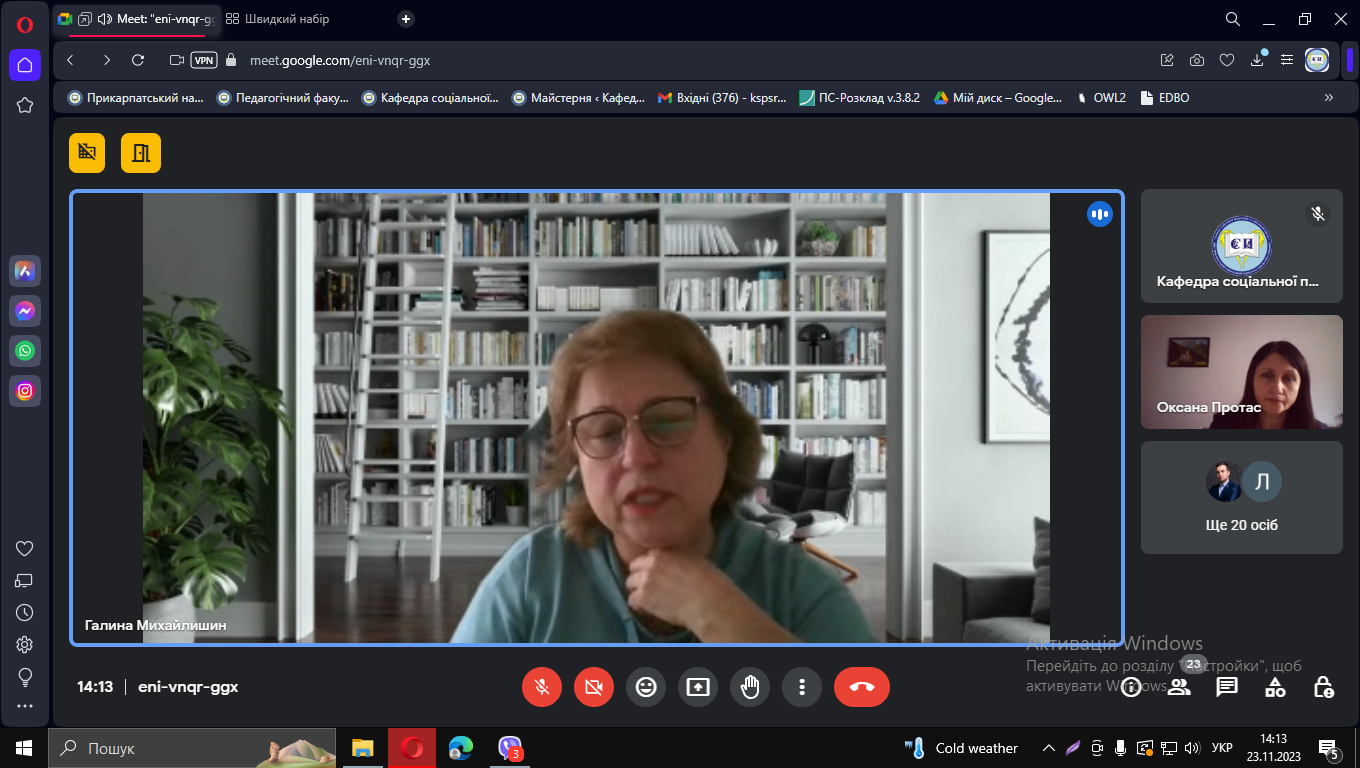Viewport: 1360px width, 768px height.
Task: Toggle the camera on or off
Action: pos(594,687)
